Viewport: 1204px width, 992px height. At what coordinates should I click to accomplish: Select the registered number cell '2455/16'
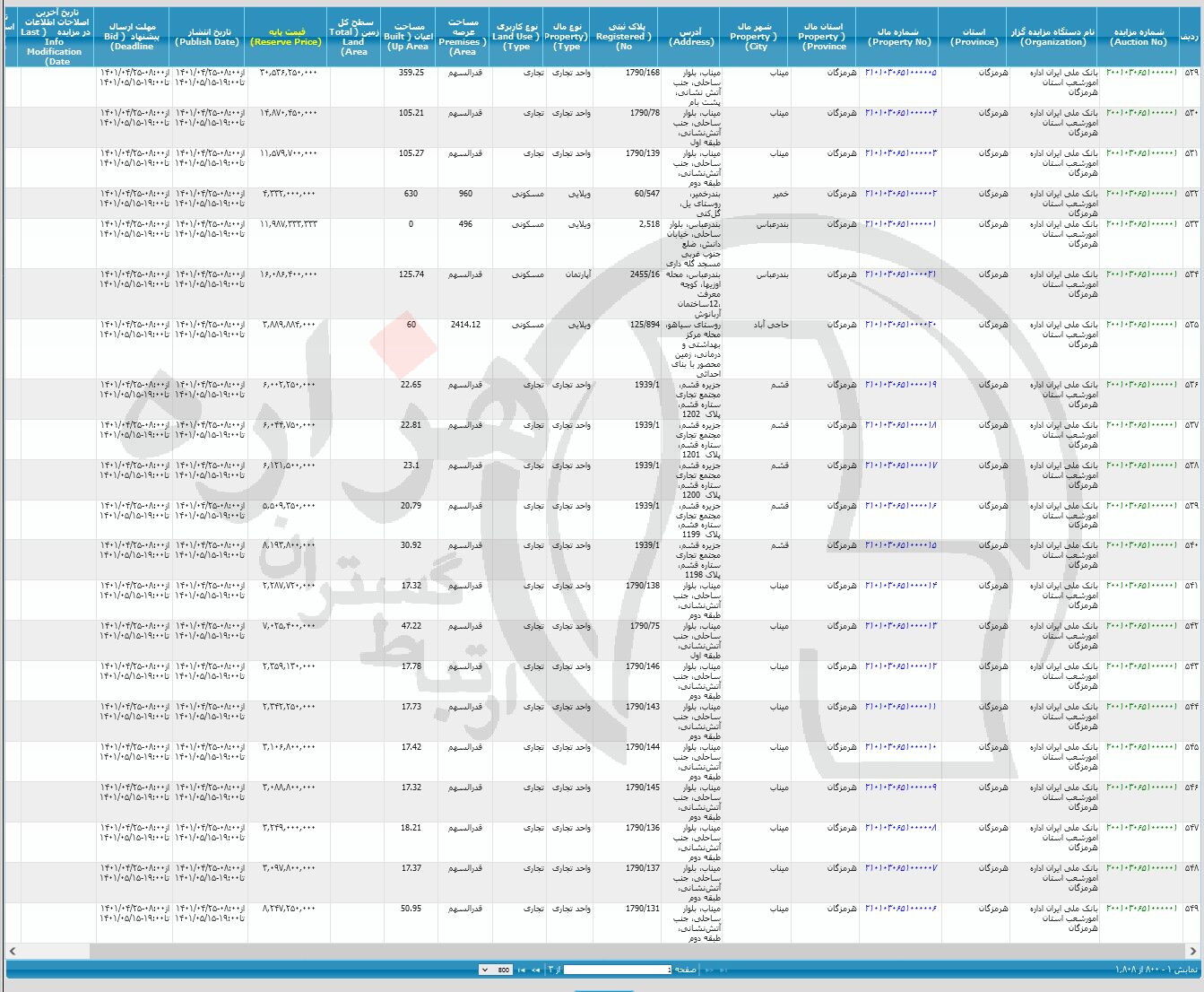(x=645, y=274)
